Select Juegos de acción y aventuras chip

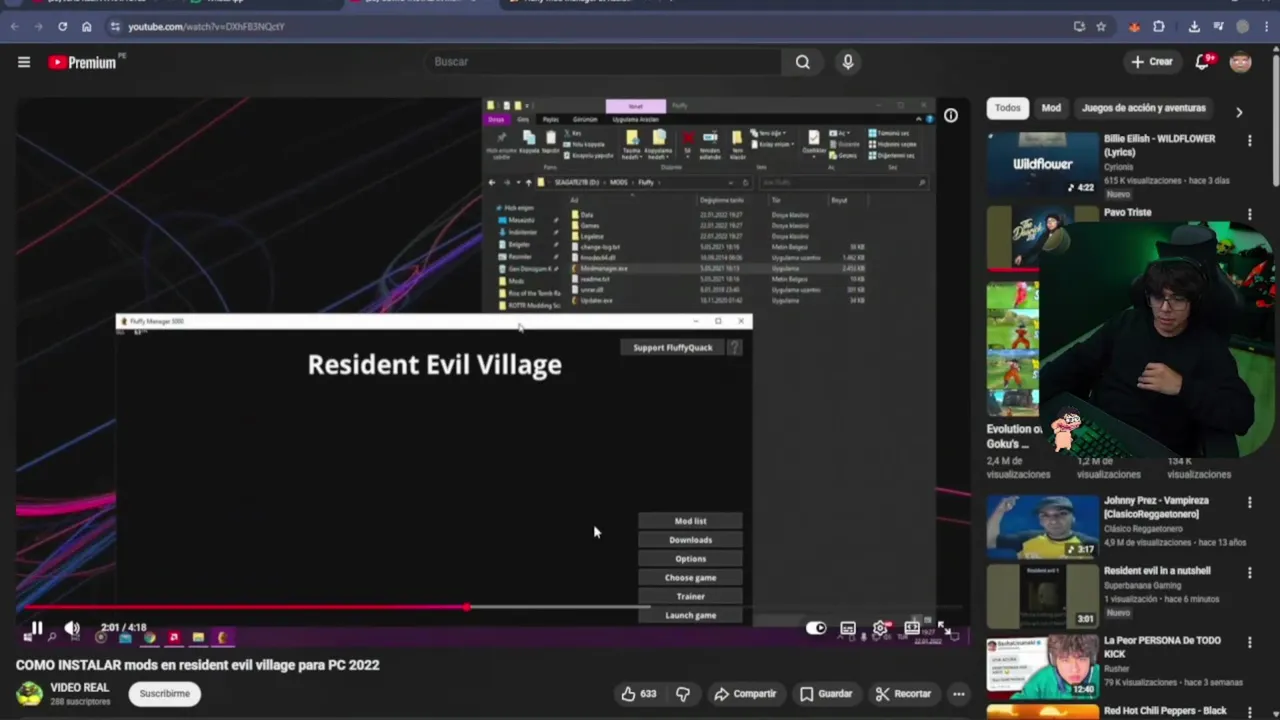point(1144,108)
